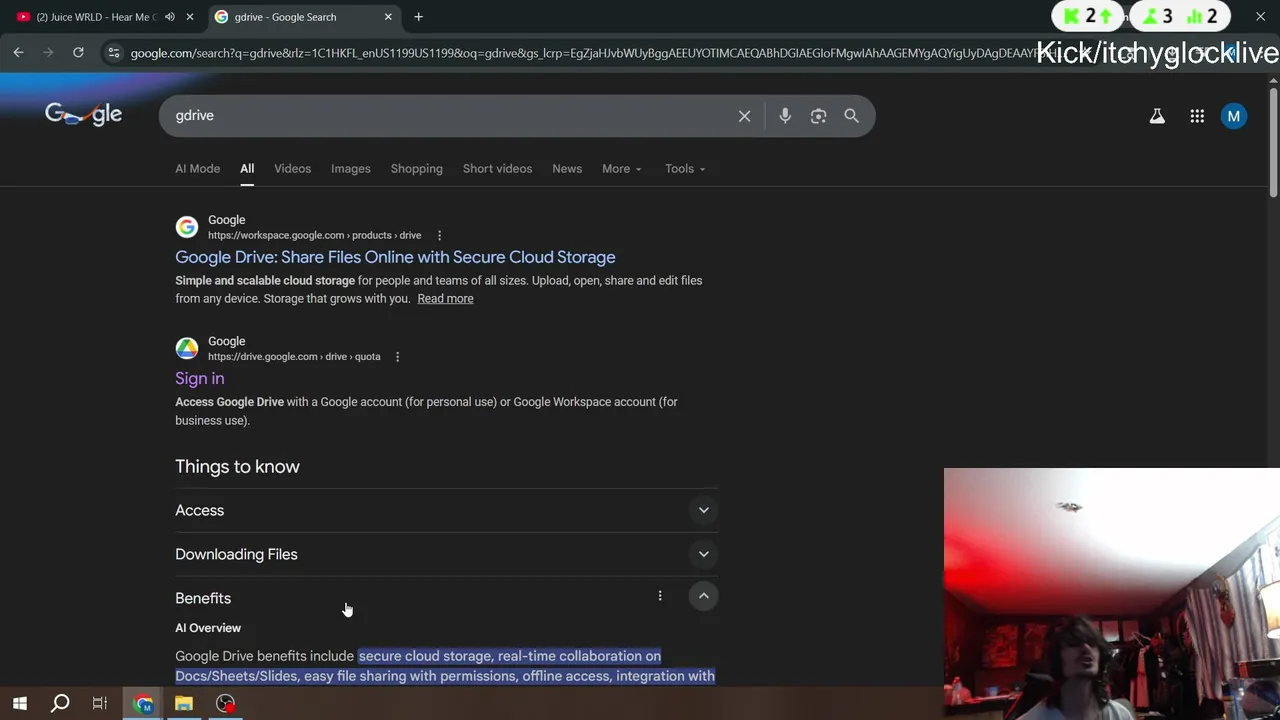Click the Google logo to go home

click(x=83, y=115)
